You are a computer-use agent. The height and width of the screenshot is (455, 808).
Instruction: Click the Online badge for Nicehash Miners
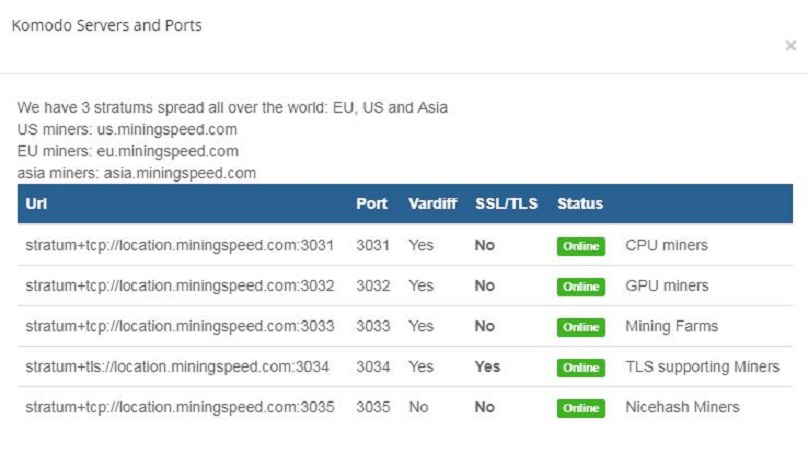[581, 408]
